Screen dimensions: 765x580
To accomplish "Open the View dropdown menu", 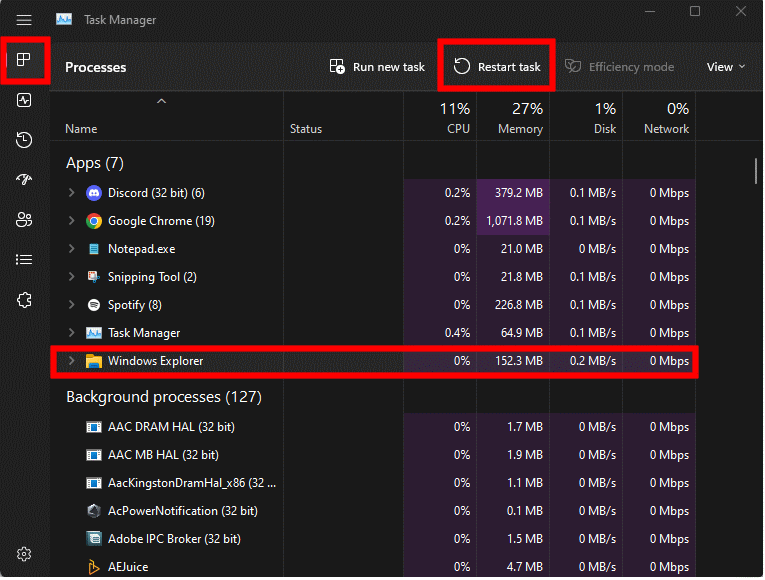I will [726, 67].
